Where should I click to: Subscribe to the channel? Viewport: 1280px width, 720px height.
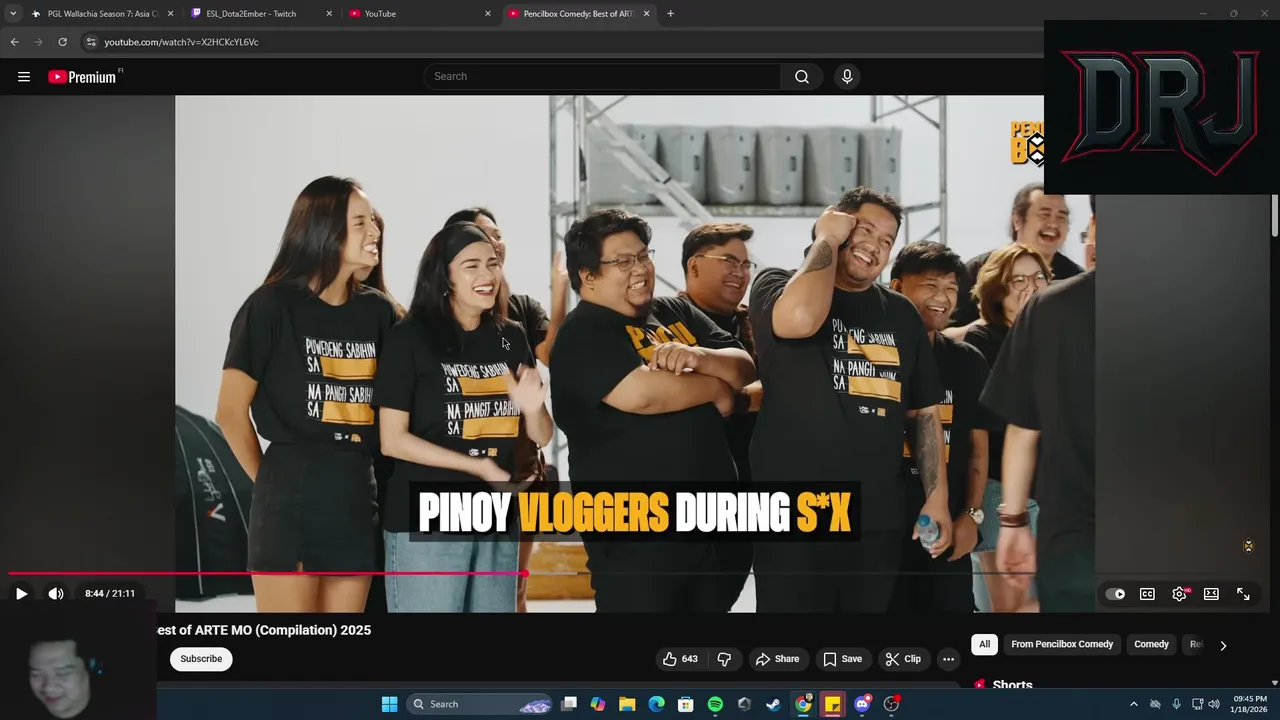click(201, 659)
